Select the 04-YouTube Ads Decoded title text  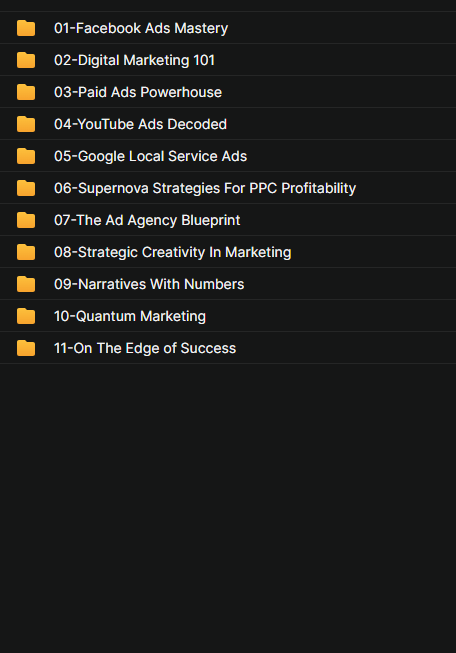pos(140,124)
